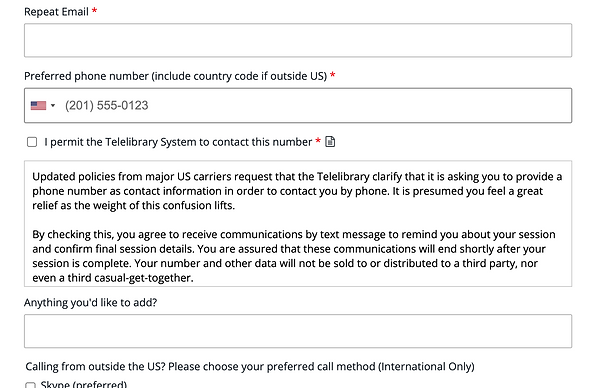600x388 pixels.
Task: Select the "Skype (preferred)" option label
Action: [84, 384]
